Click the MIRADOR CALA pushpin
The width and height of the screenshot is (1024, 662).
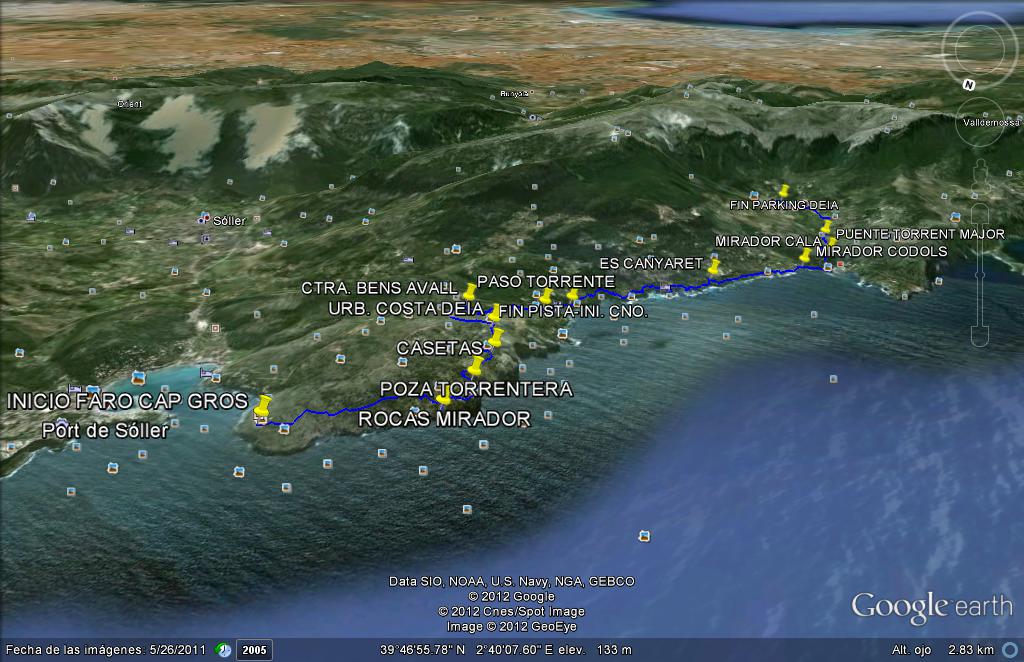[x=805, y=256]
